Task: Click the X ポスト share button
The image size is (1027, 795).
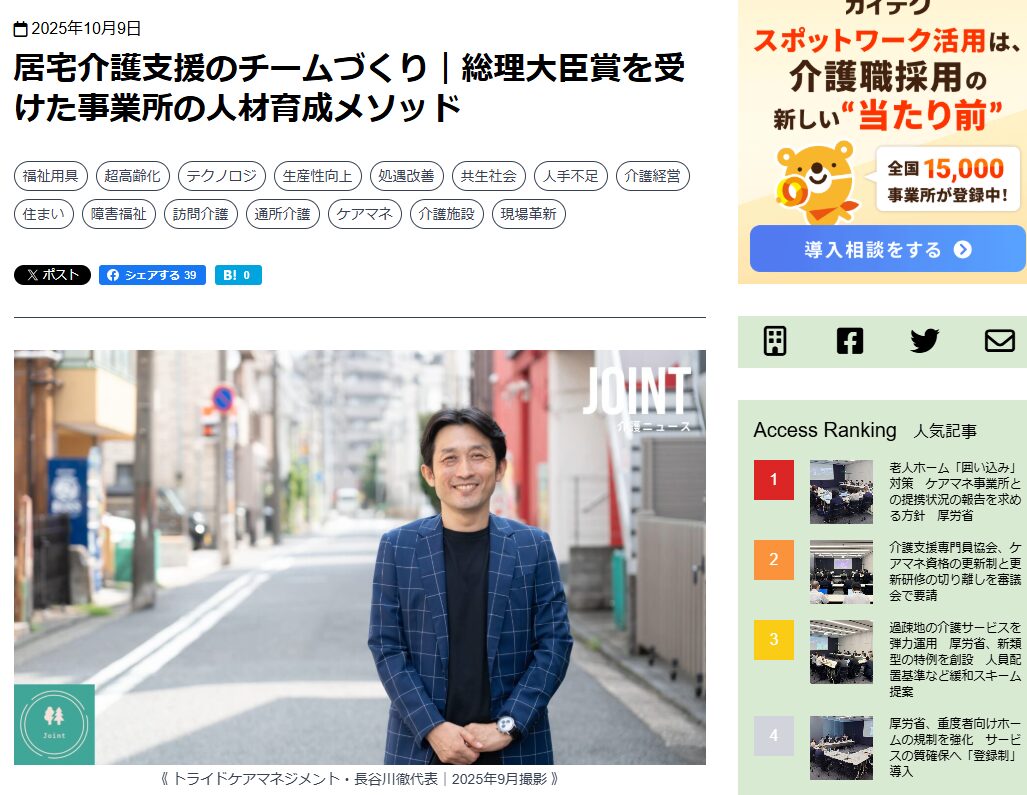Action: [52, 275]
